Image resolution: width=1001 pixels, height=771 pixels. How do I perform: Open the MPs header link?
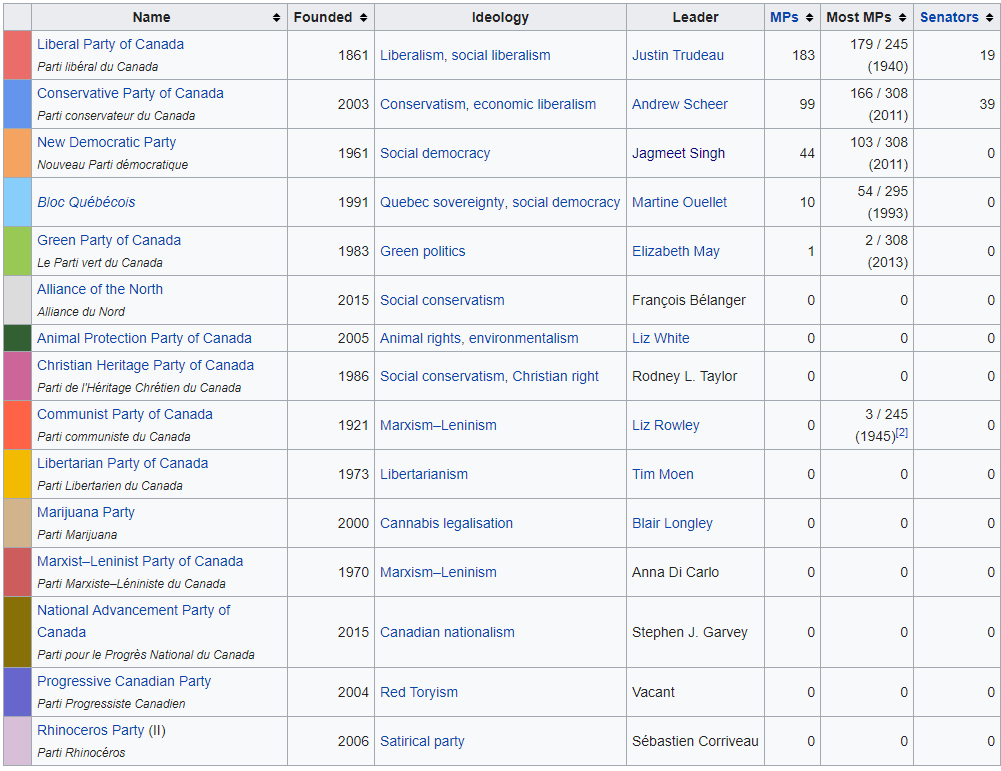click(x=784, y=18)
